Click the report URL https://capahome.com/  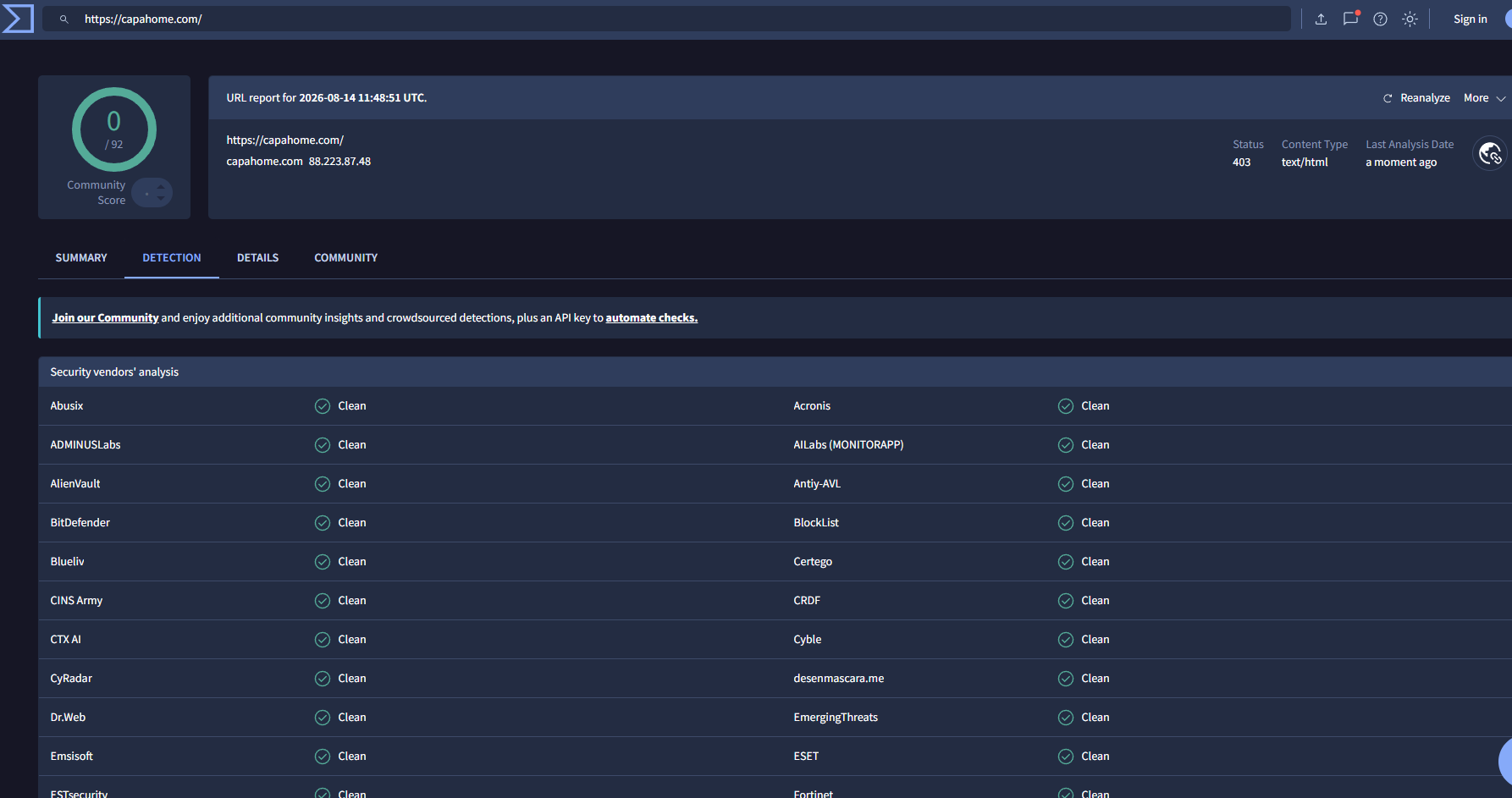coord(285,140)
